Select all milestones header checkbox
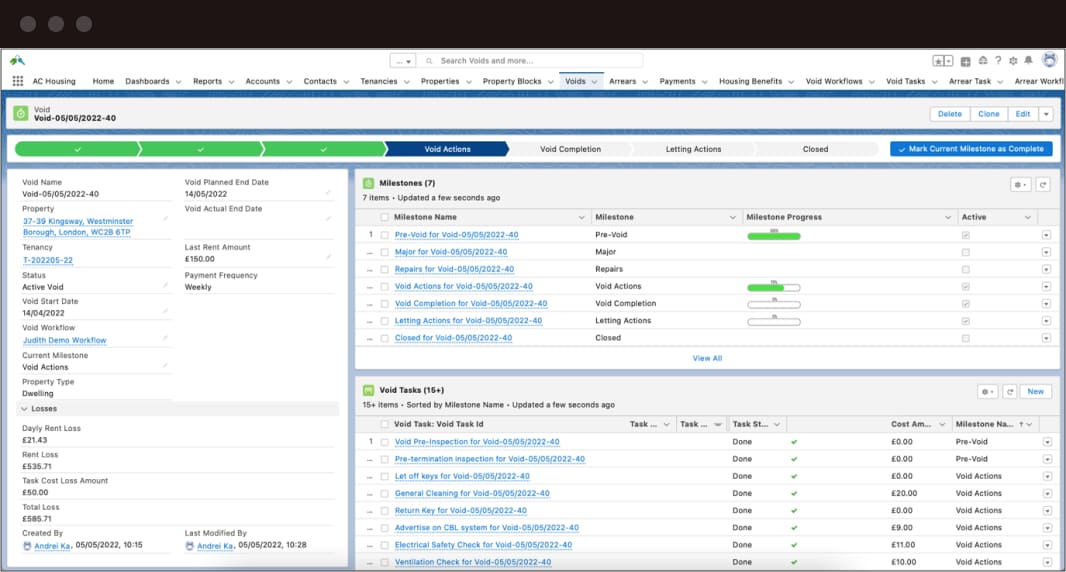The height and width of the screenshot is (572, 1066). [x=385, y=217]
